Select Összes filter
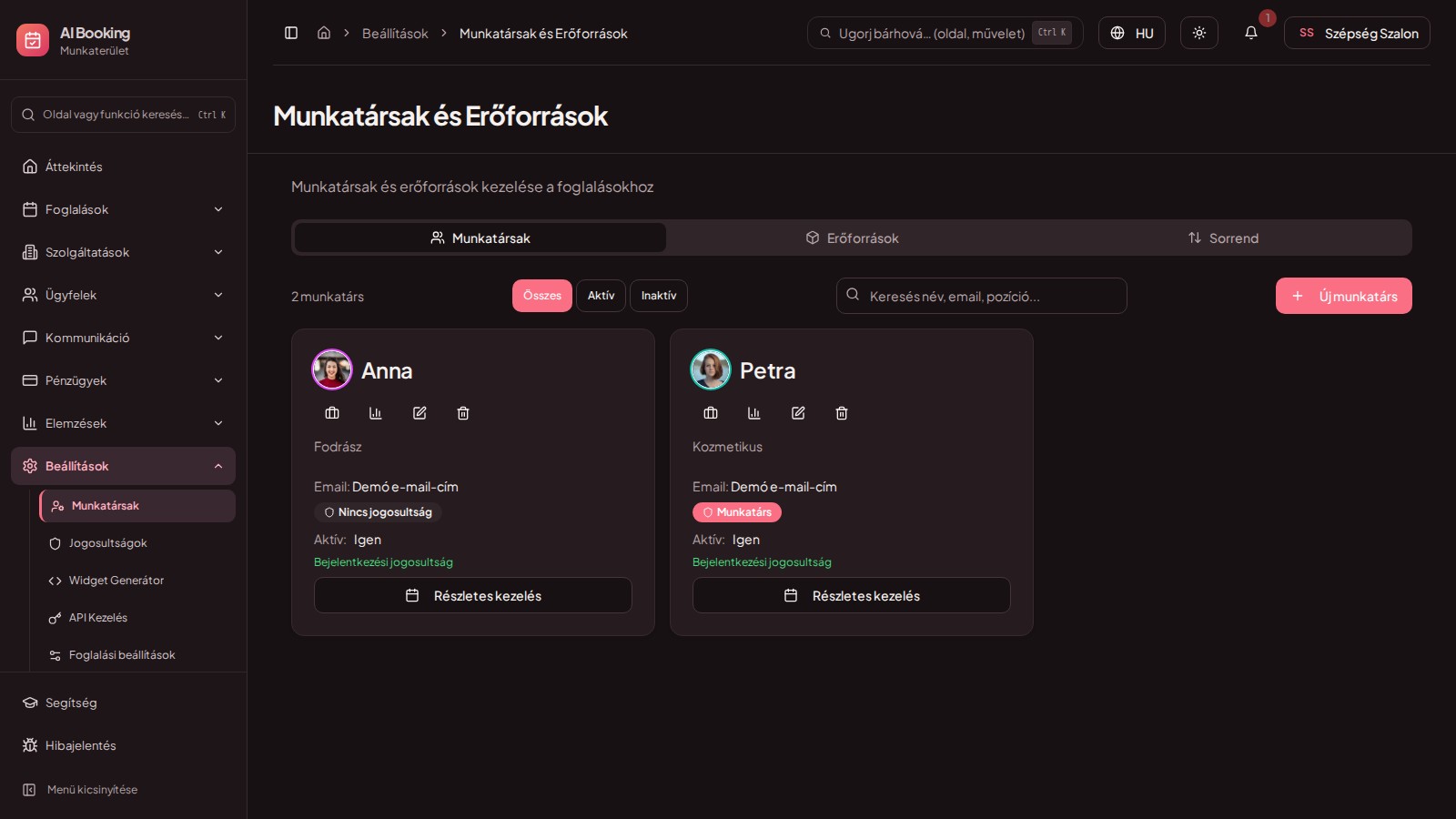The height and width of the screenshot is (819, 1456). point(542,296)
